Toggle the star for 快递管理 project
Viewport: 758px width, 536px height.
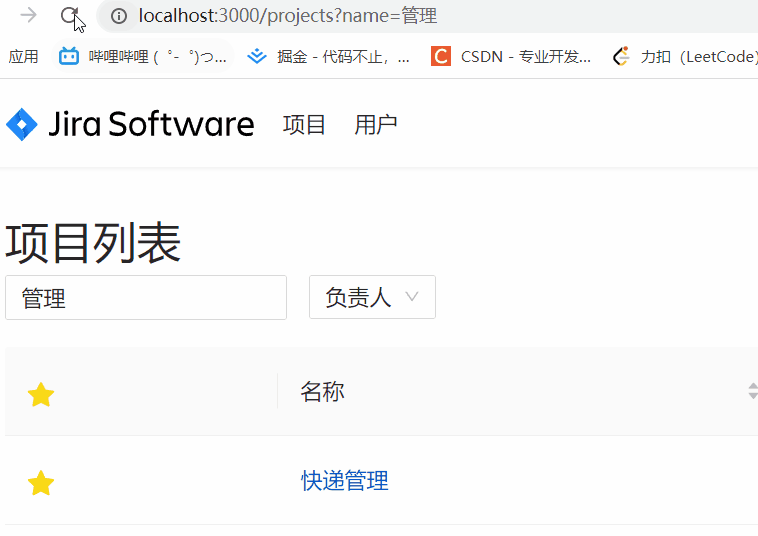click(41, 482)
